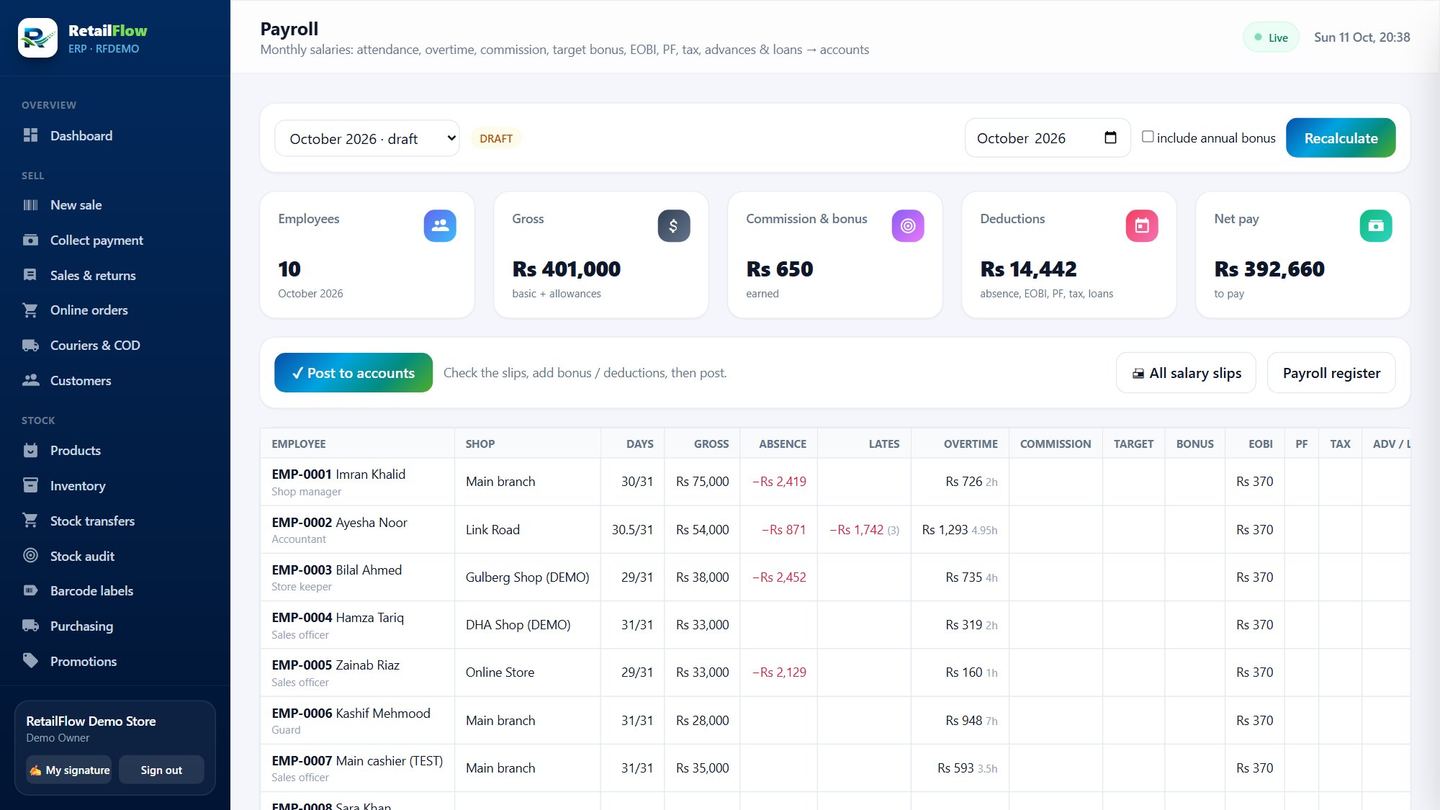The height and width of the screenshot is (810, 1440).
Task: Click the Promotions tag icon
Action: coord(31,661)
